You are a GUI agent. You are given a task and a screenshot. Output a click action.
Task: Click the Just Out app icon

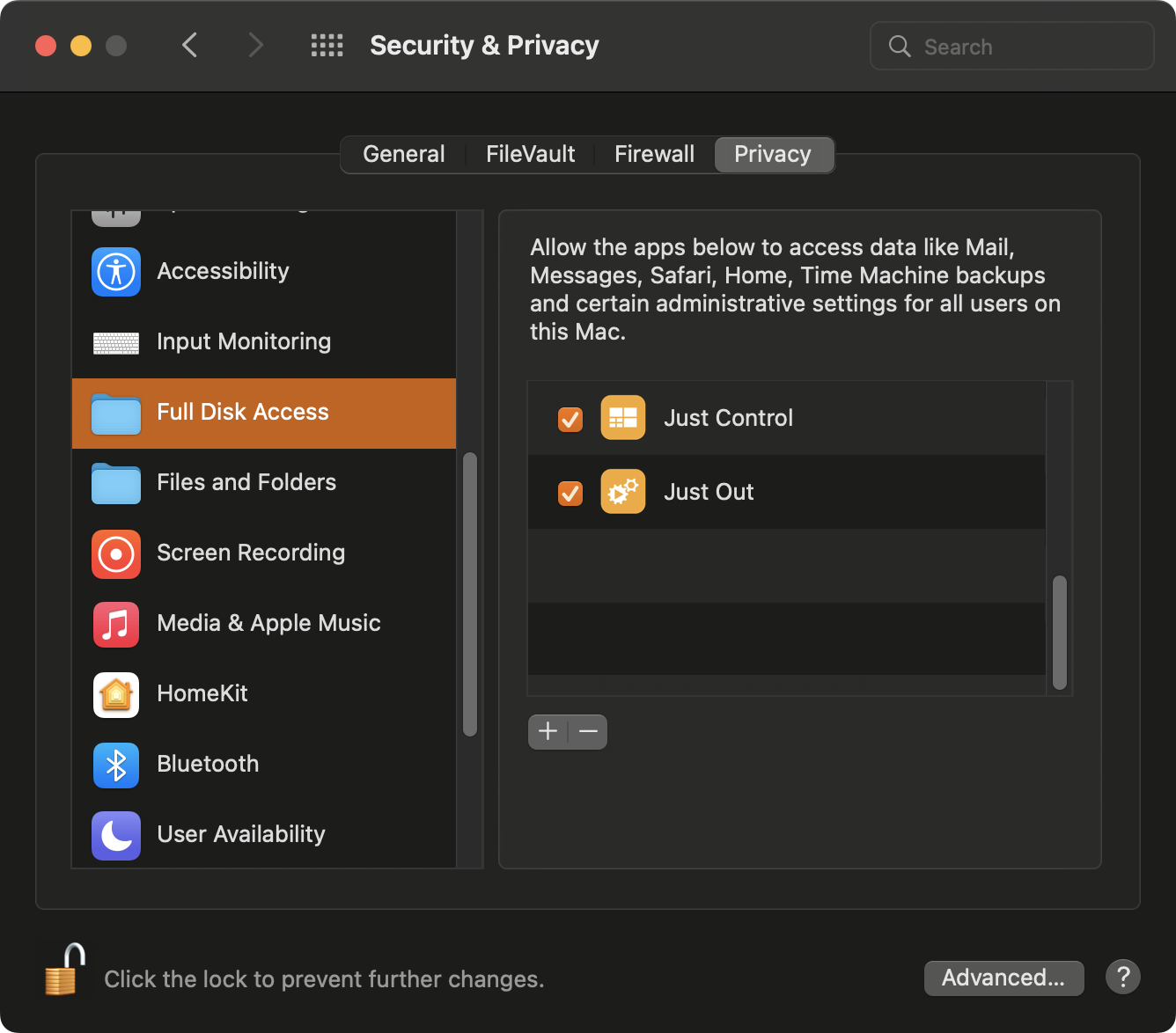pyautogui.click(x=623, y=492)
